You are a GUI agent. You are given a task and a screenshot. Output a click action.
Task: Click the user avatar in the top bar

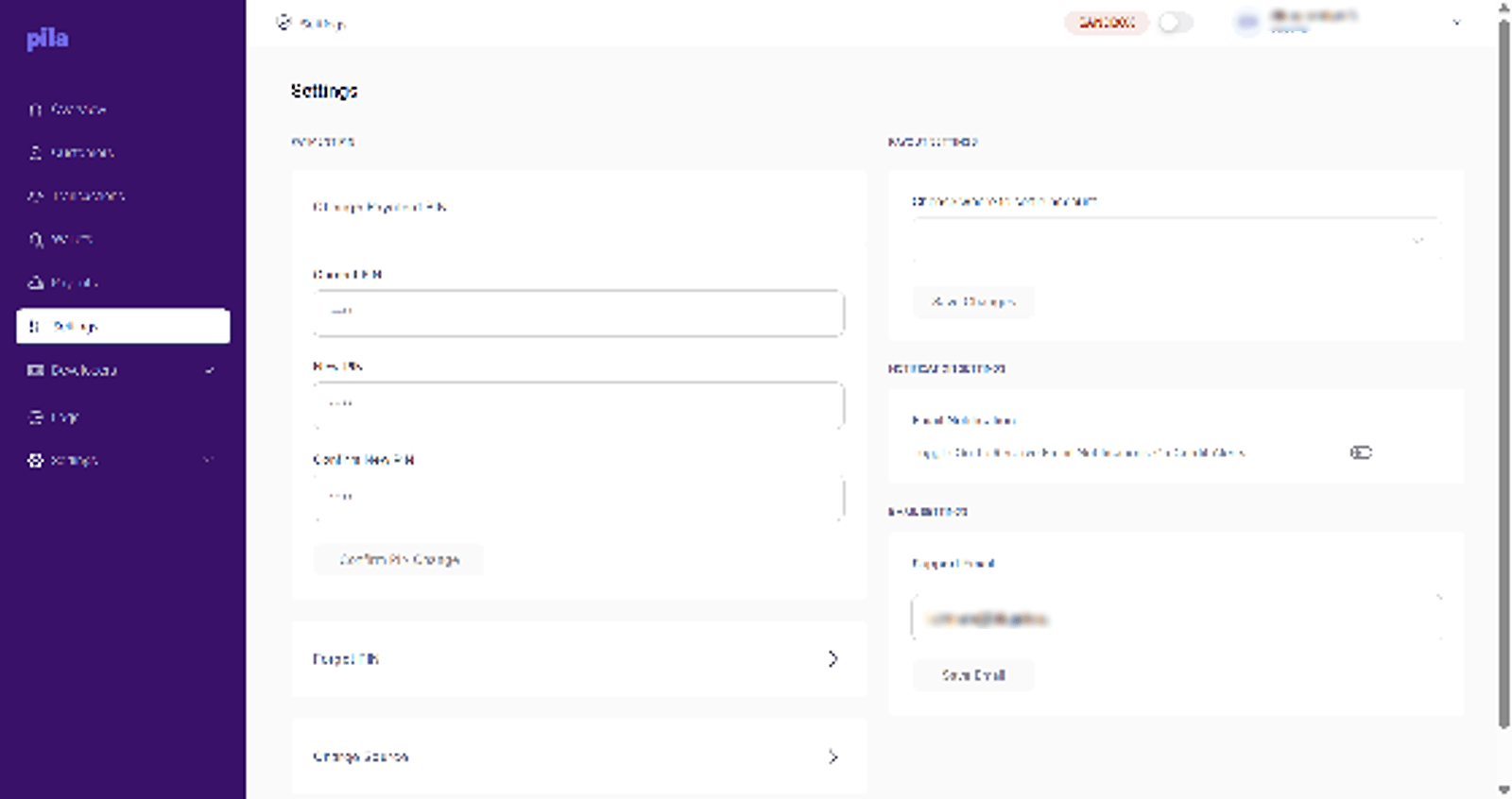coord(1247,22)
